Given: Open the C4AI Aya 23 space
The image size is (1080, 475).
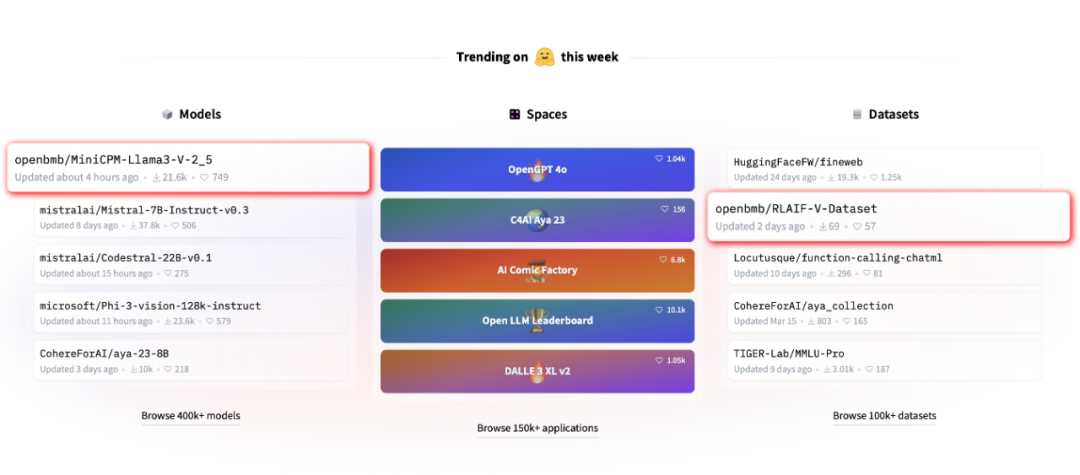Looking at the screenshot, I should point(537,220).
